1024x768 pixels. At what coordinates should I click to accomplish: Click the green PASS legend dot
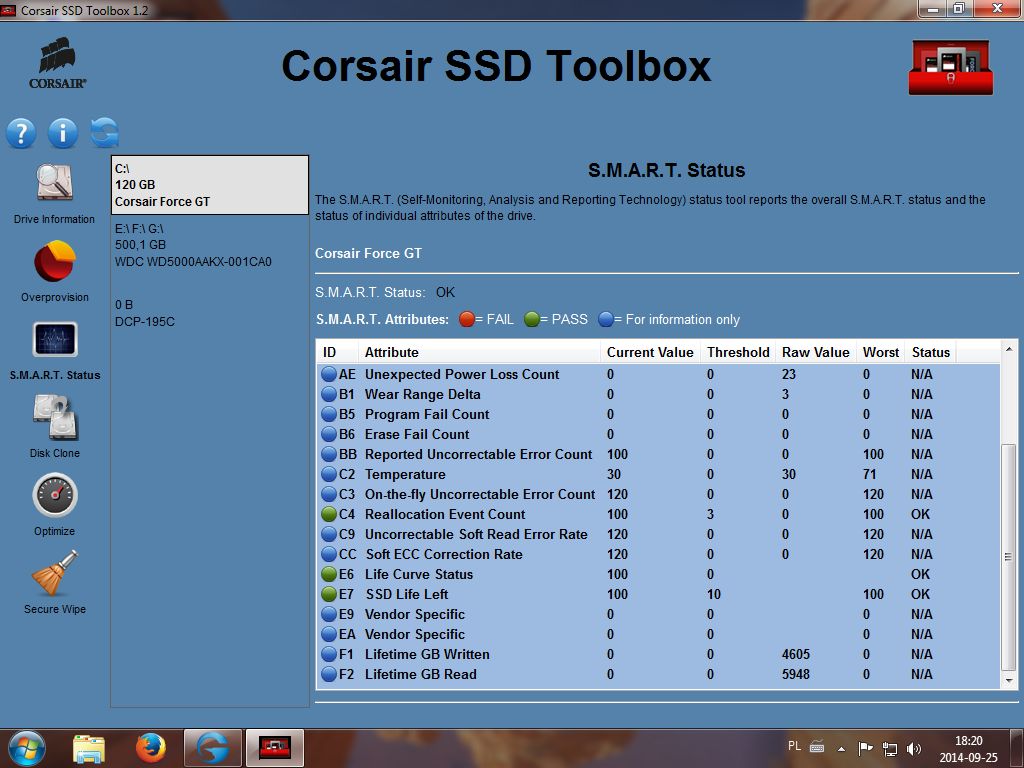[x=532, y=319]
